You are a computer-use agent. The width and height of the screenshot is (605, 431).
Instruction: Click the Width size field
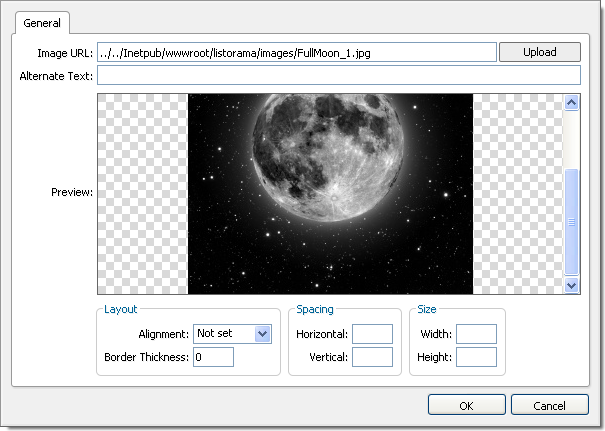click(476, 334)
